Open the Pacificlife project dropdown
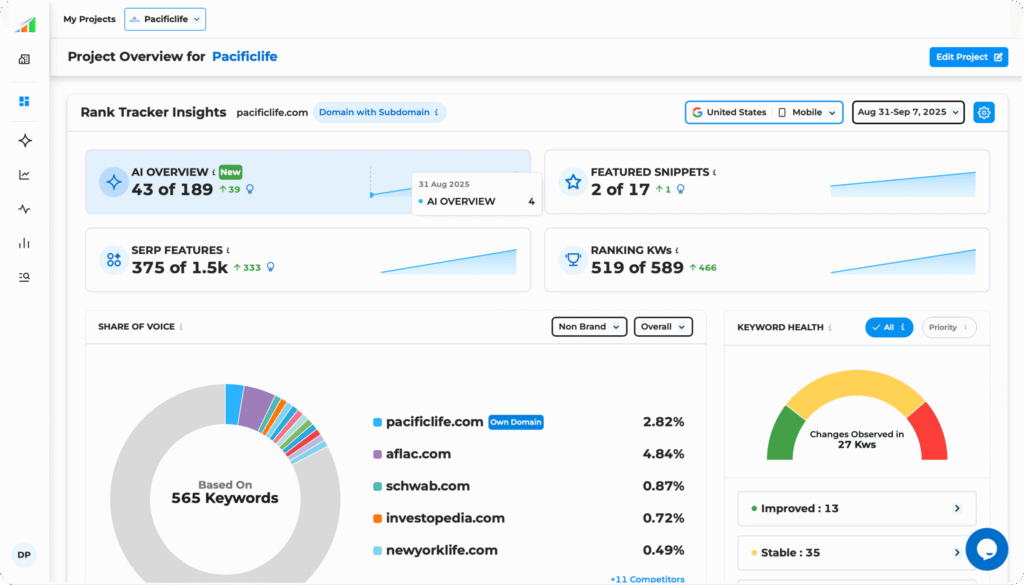The image size is (1024, 585). (165, 19)
